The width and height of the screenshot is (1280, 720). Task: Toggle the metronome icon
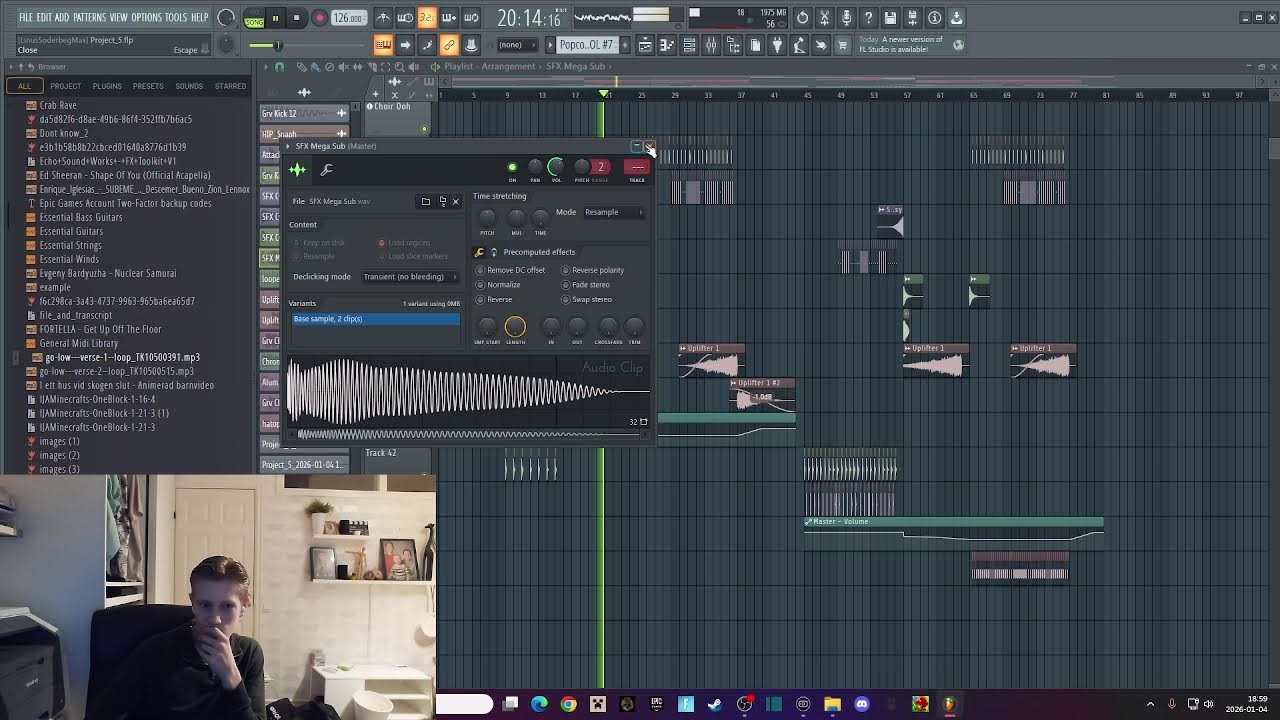point(383,18)
